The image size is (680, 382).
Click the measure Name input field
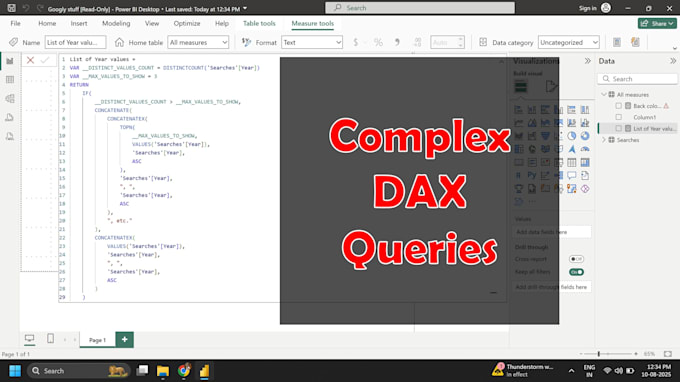tap(75, 42)
